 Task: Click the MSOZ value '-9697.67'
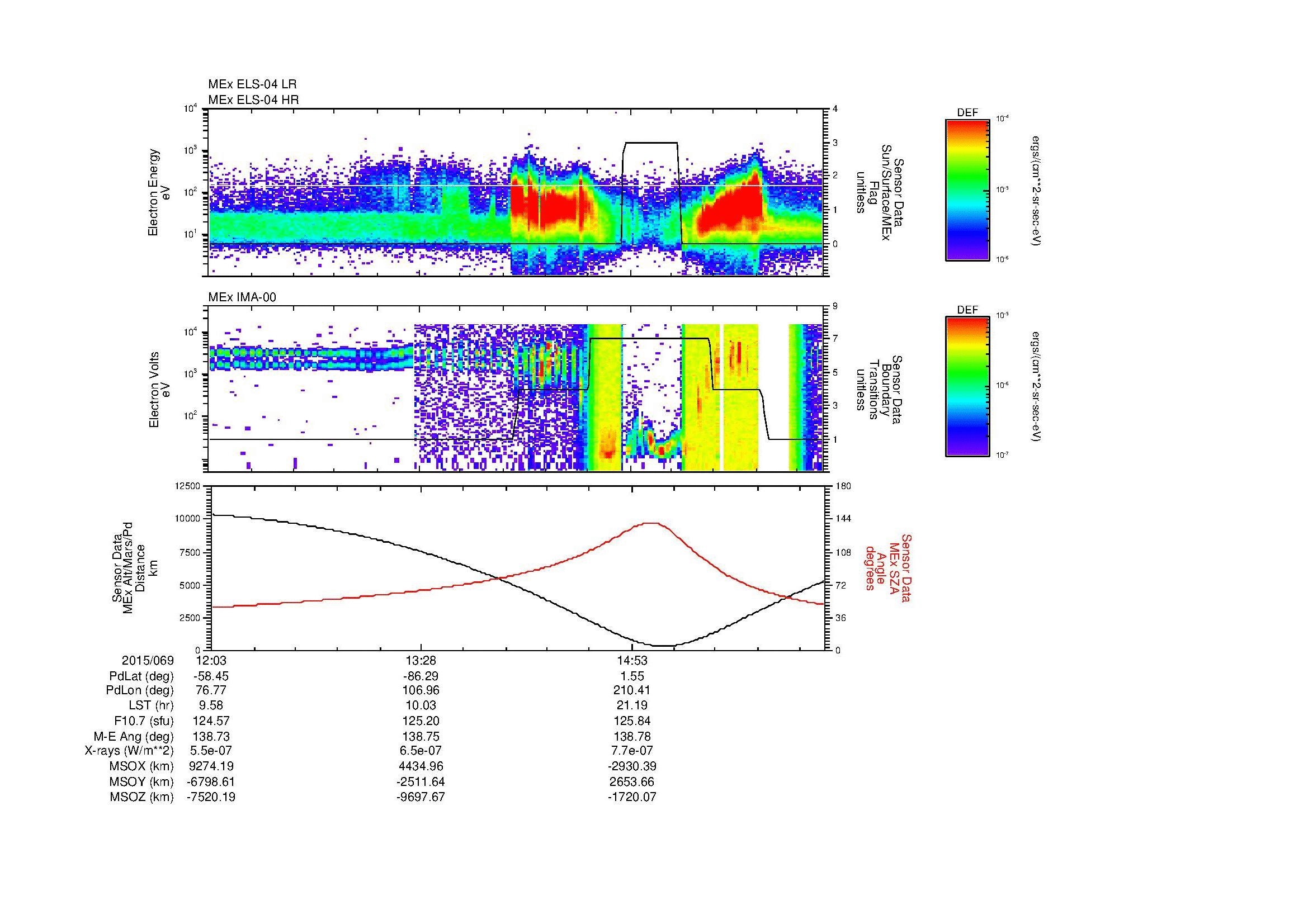click(x=421, y=797)
